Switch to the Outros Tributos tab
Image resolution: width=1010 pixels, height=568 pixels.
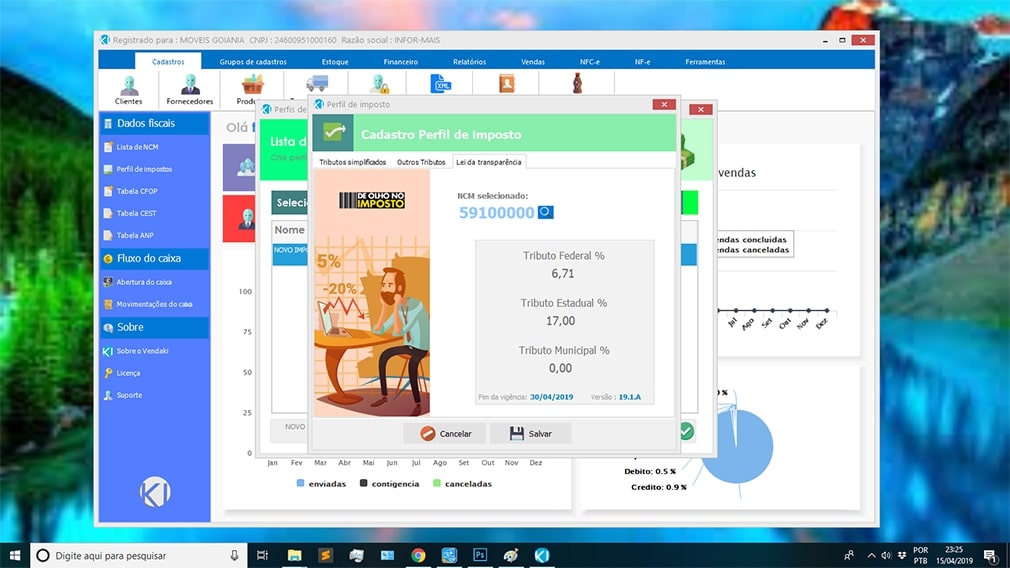pyautogui.click(x=421, y=162)
